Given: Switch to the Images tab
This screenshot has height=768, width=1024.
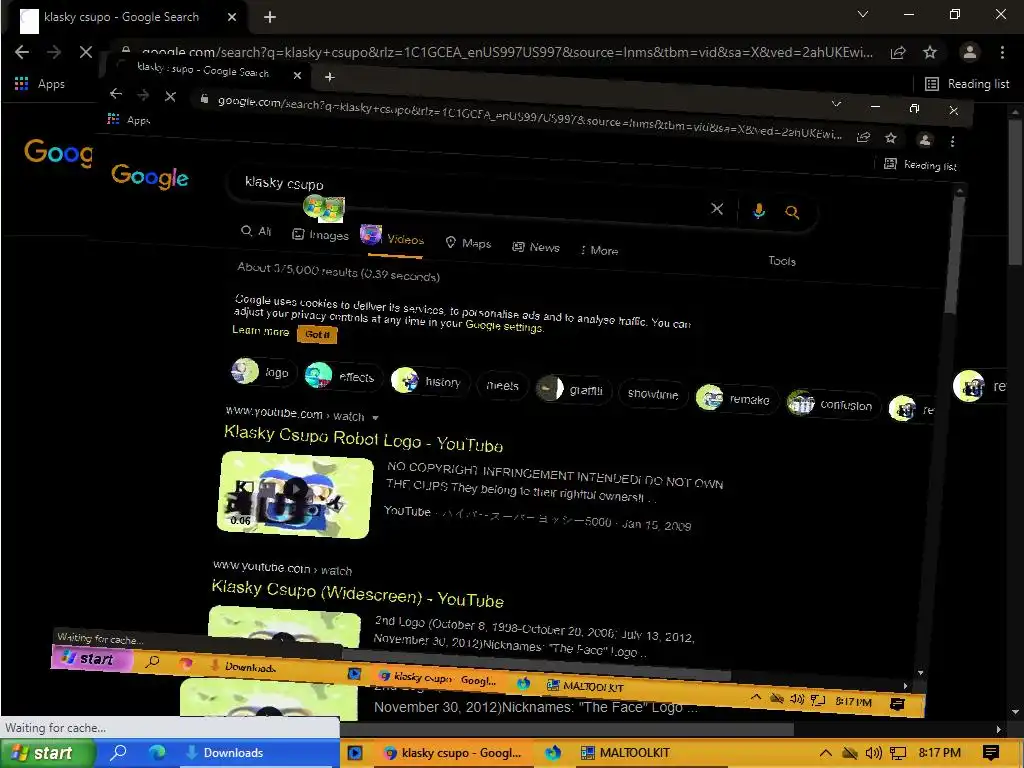Looking at the screenshot, I should coord(320,235).
